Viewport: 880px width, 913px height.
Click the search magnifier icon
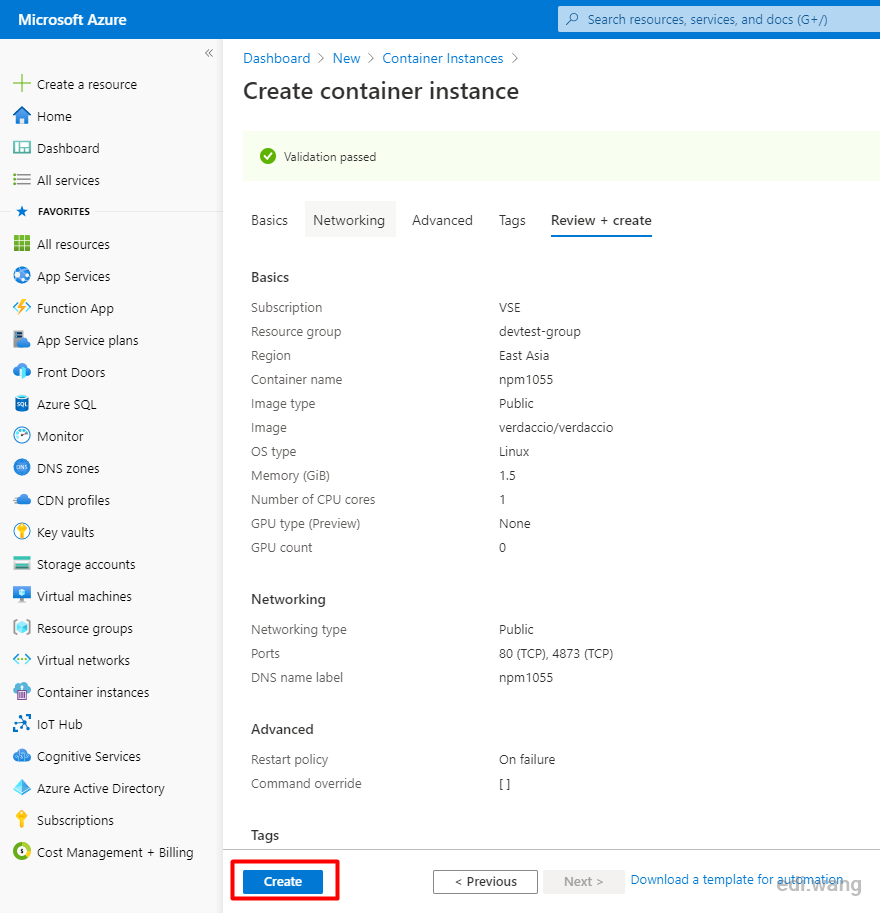point(572,19)
